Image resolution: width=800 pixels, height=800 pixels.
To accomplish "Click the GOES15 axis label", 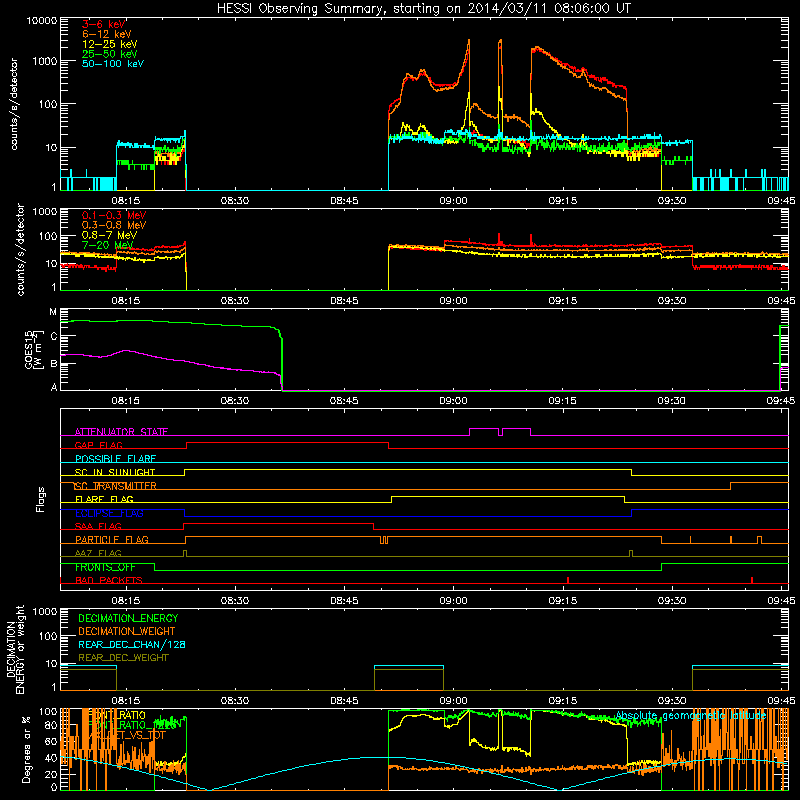I will [33, 349].
